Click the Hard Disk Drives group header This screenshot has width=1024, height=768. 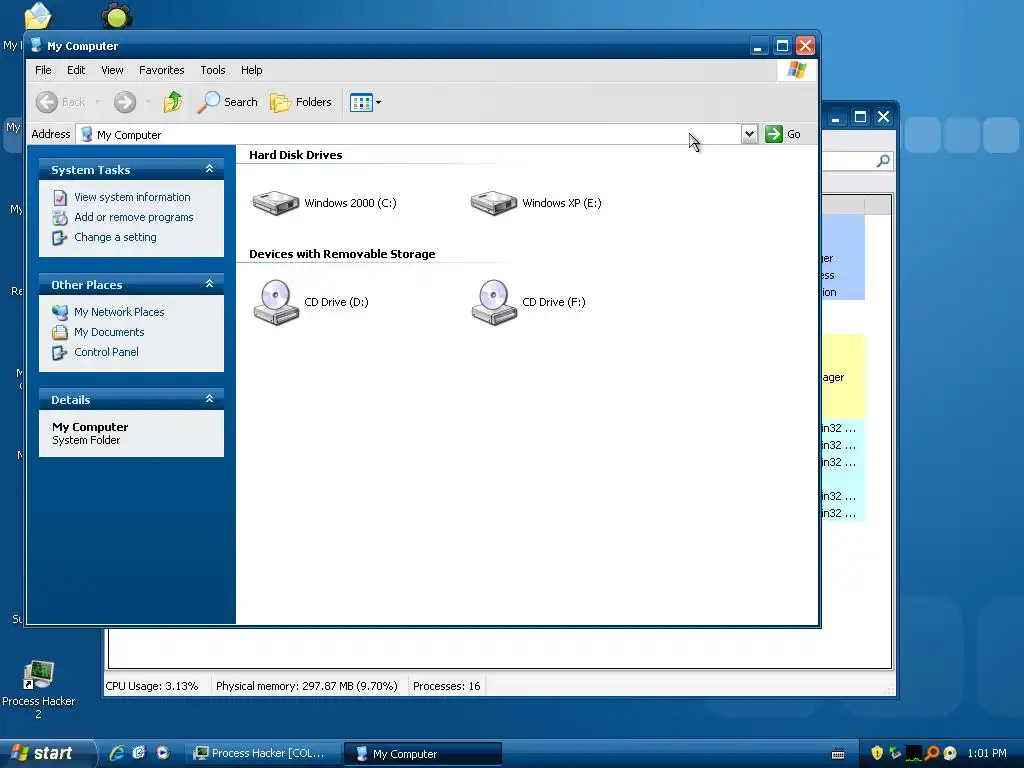(x=295, y=155)
